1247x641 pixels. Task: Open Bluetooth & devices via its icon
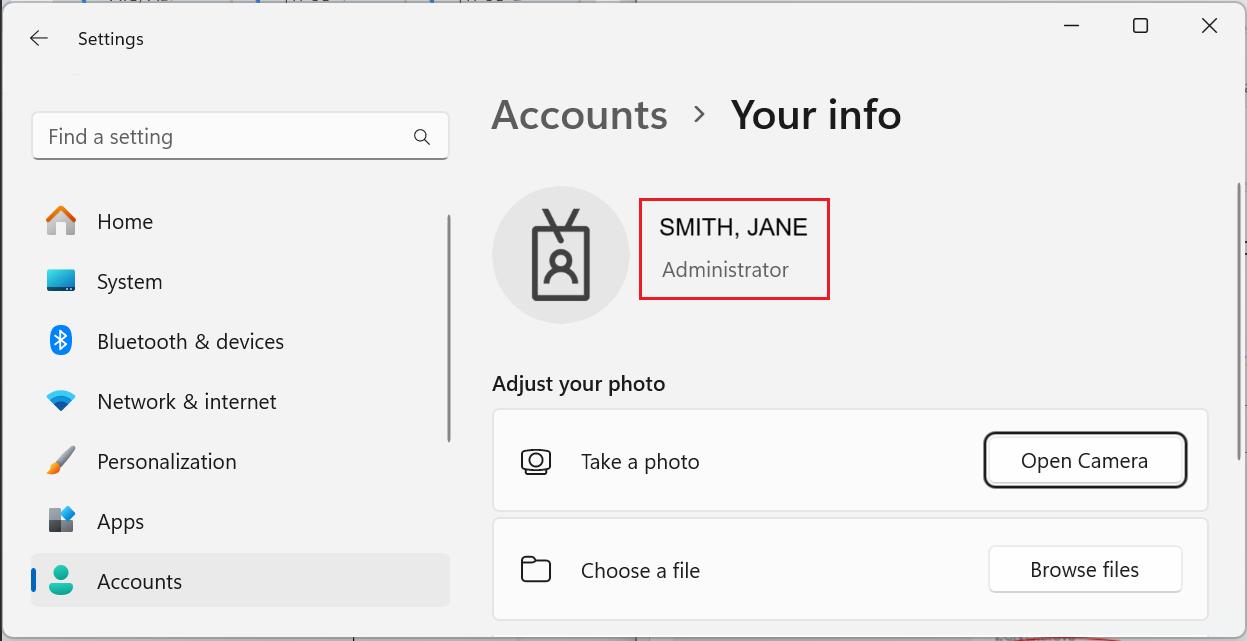61,341
